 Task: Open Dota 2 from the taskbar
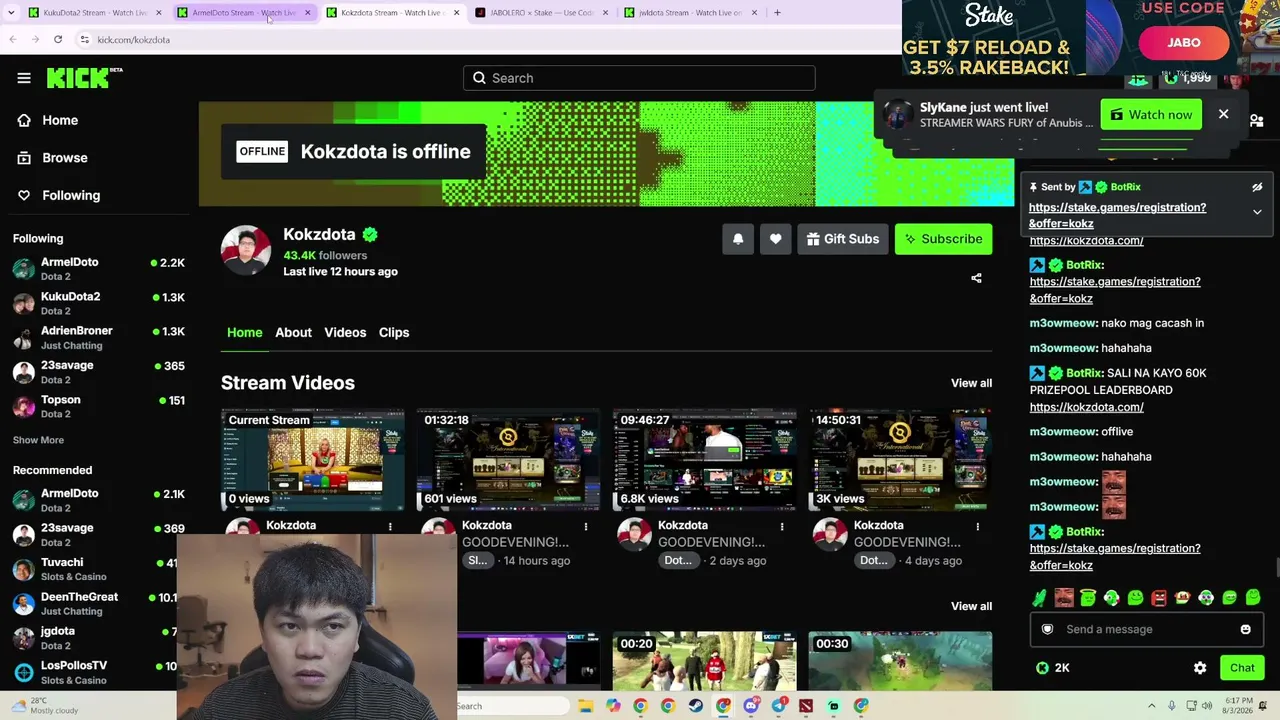pos(806,706)
